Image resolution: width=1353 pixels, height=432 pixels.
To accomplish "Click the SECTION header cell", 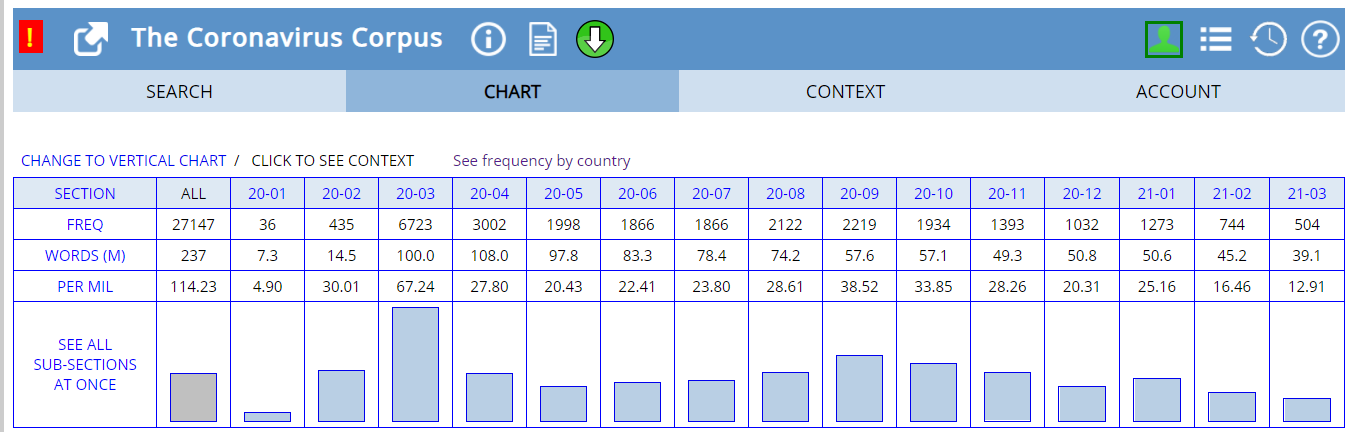I will 85,194.
